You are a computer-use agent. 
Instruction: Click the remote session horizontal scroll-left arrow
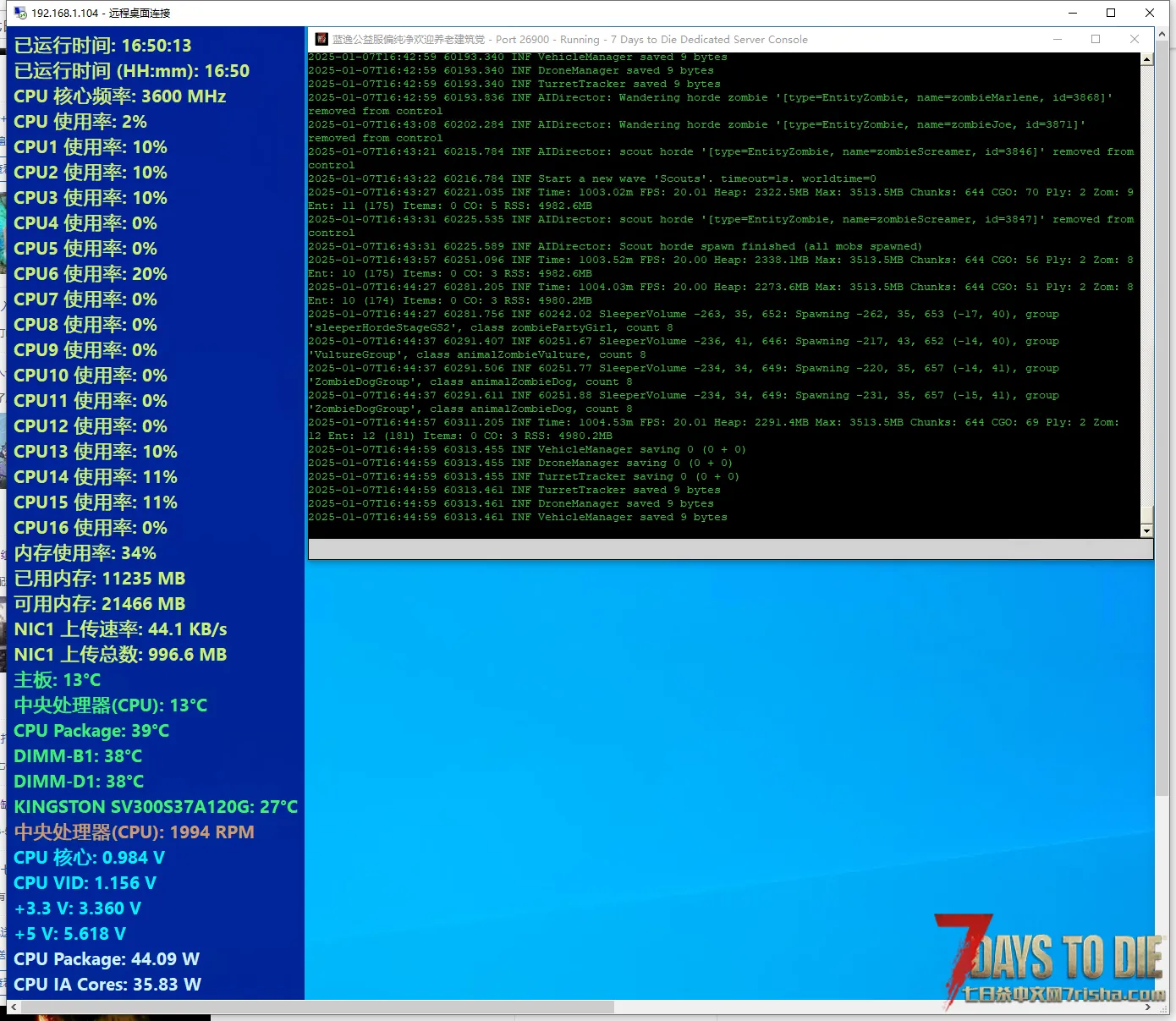(x=14, y=1007)
